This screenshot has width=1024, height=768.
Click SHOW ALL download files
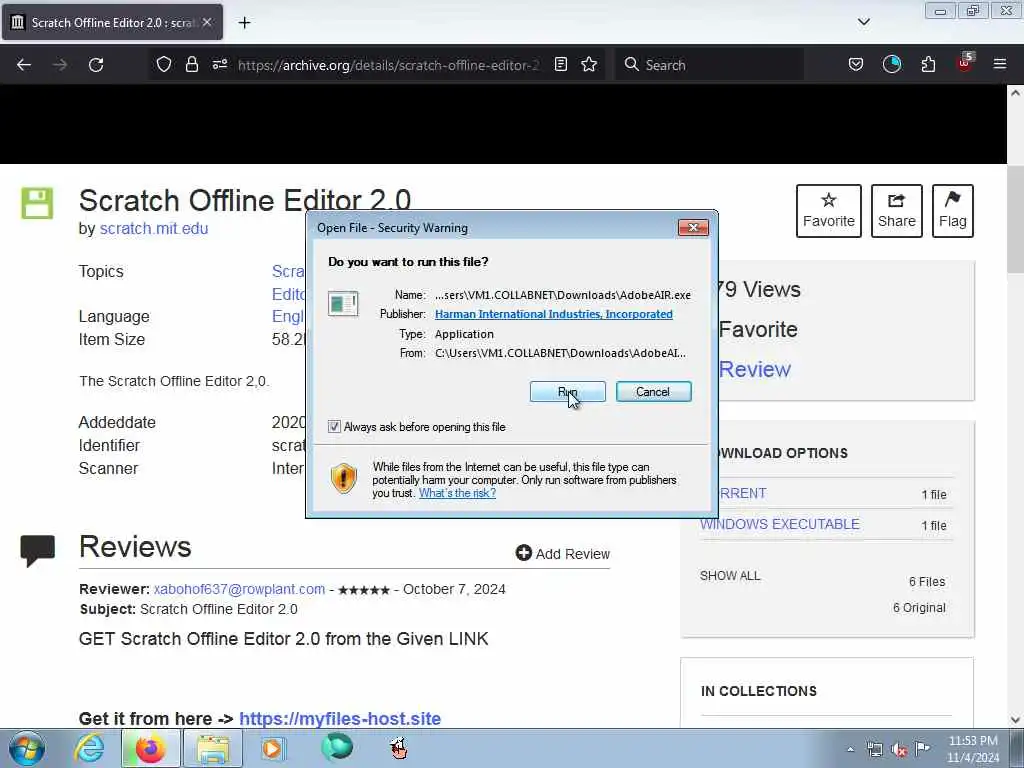click(730, 576)
